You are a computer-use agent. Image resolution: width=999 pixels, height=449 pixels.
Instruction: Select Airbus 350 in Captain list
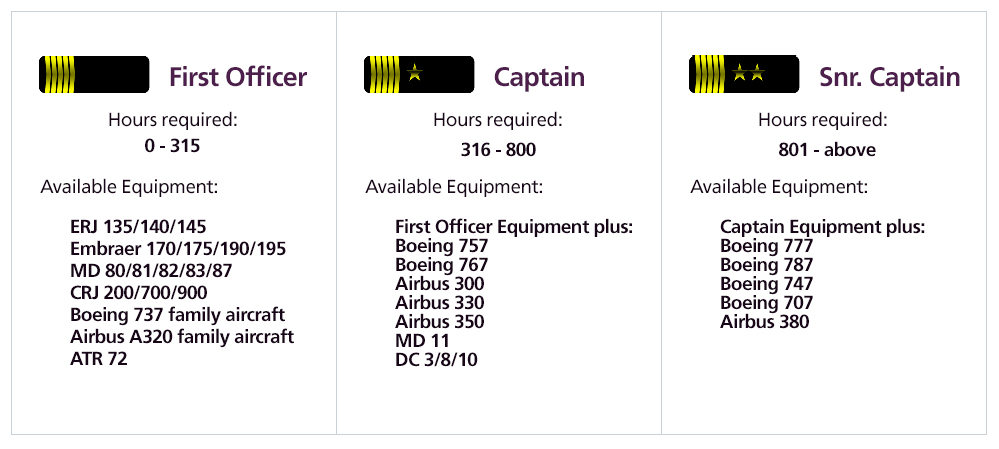[439, 322]
